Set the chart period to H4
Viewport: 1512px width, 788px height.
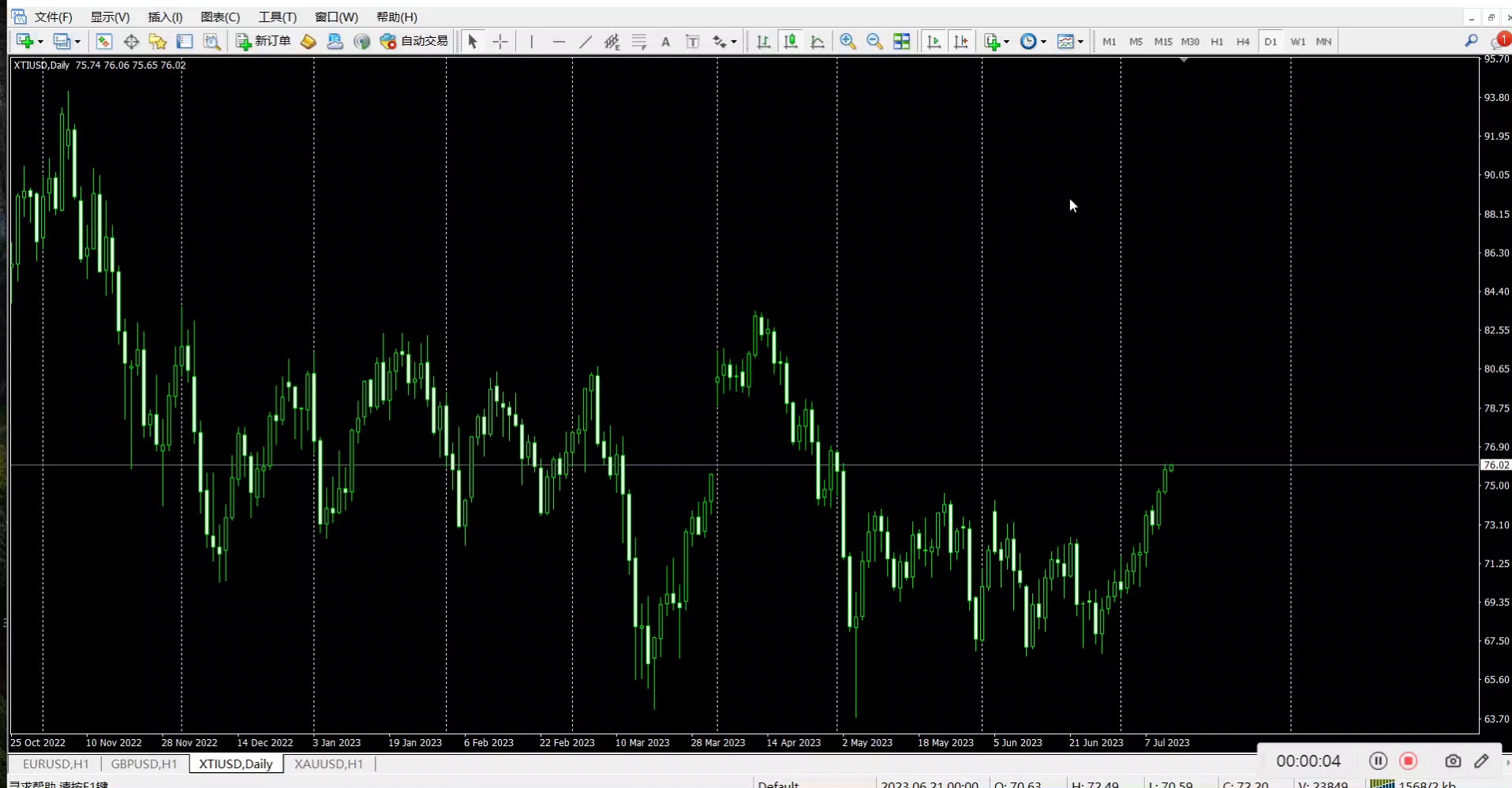coord(1243,42)
